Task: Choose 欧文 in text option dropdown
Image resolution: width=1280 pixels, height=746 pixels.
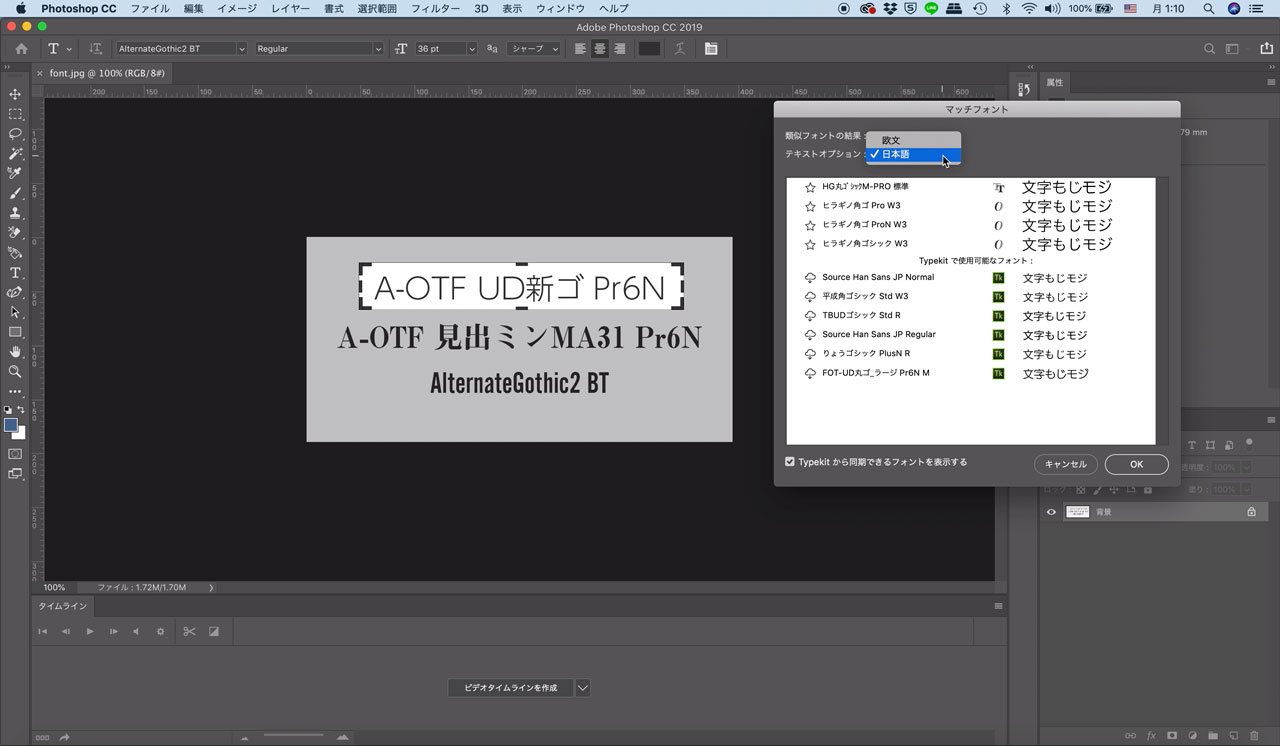Action: coord(913,140)
